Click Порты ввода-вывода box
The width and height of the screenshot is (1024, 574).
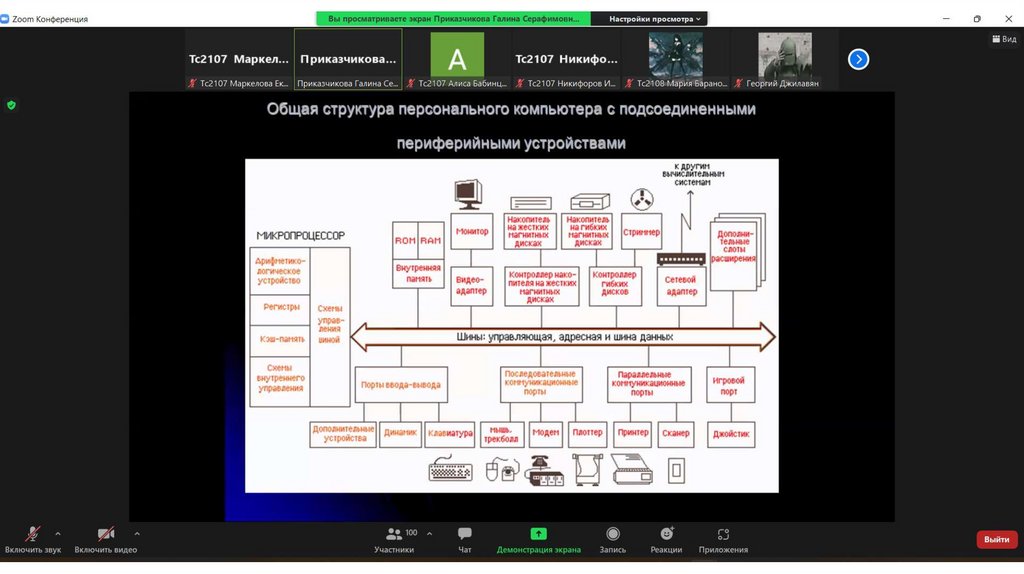pos(401,385)
